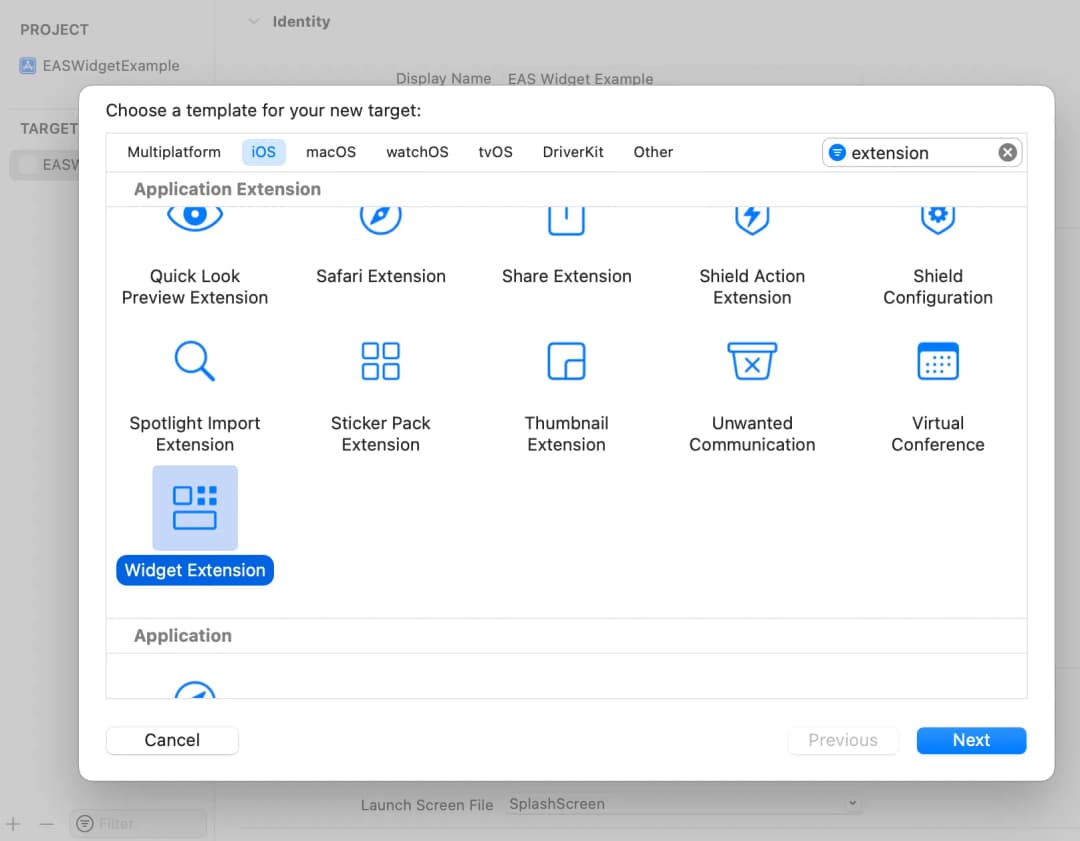
Task: Pick the Thumbnail Extension template icon
Action: [x=566, y=361]
